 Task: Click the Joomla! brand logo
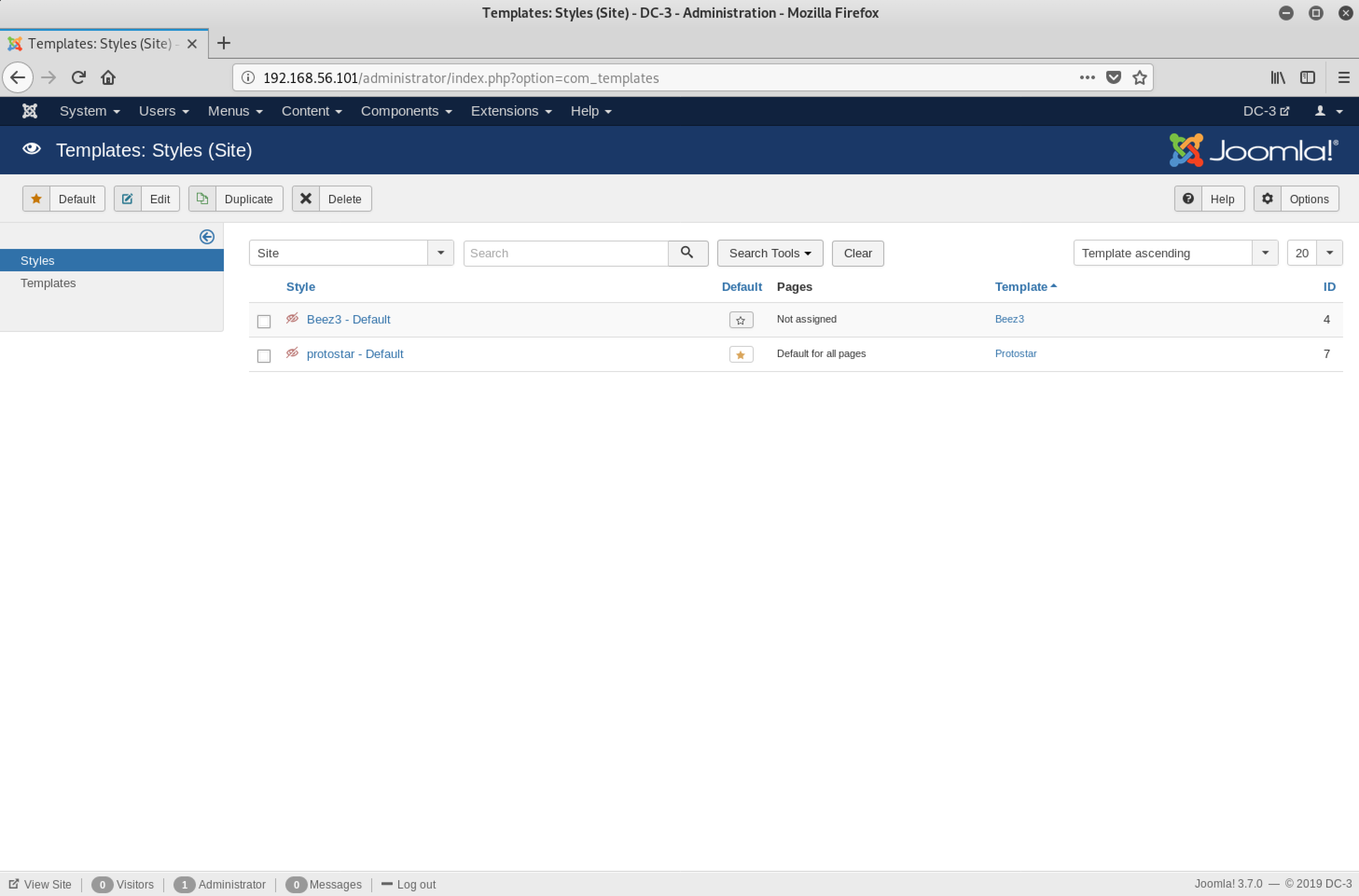1253,150
